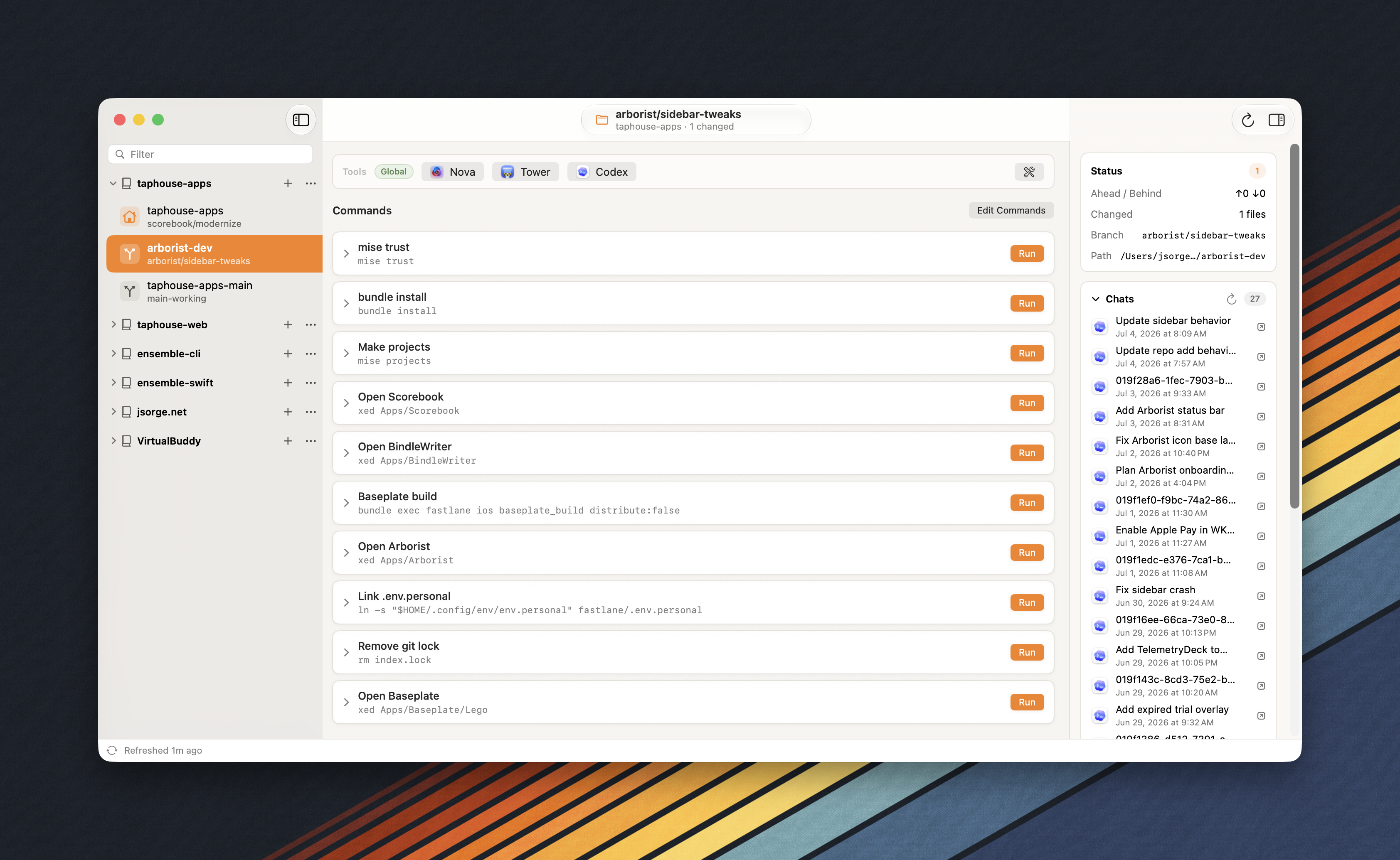The image size is (1400, 860).
Task: Click the arborist/sidebar-tweaks title pill
Action: point(695,120)
